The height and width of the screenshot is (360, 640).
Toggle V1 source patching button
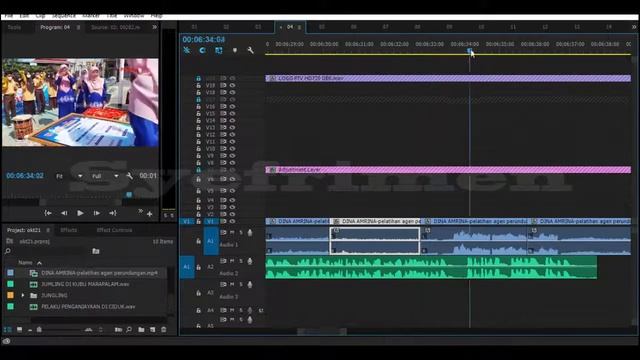click(x=187, y=221)
